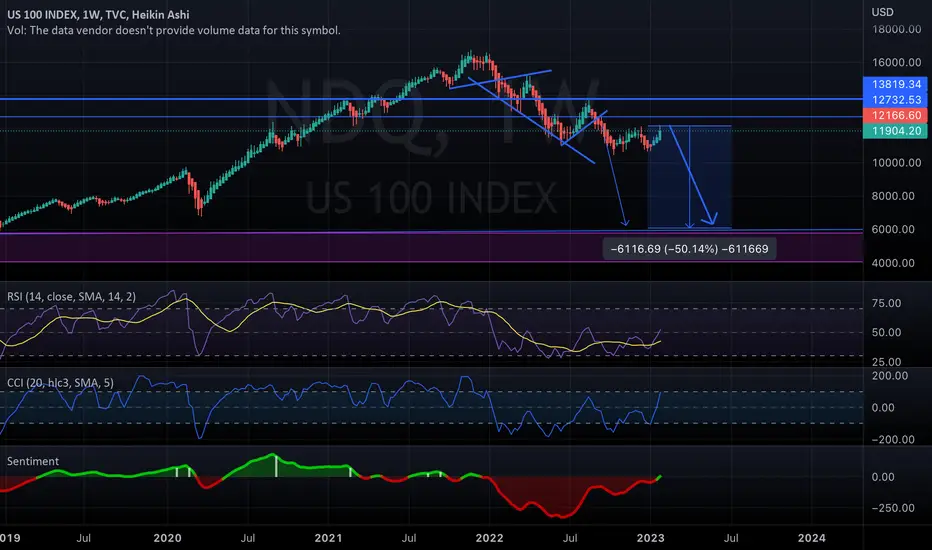Click the US 100 INDEX symbol title

[98, 14]
